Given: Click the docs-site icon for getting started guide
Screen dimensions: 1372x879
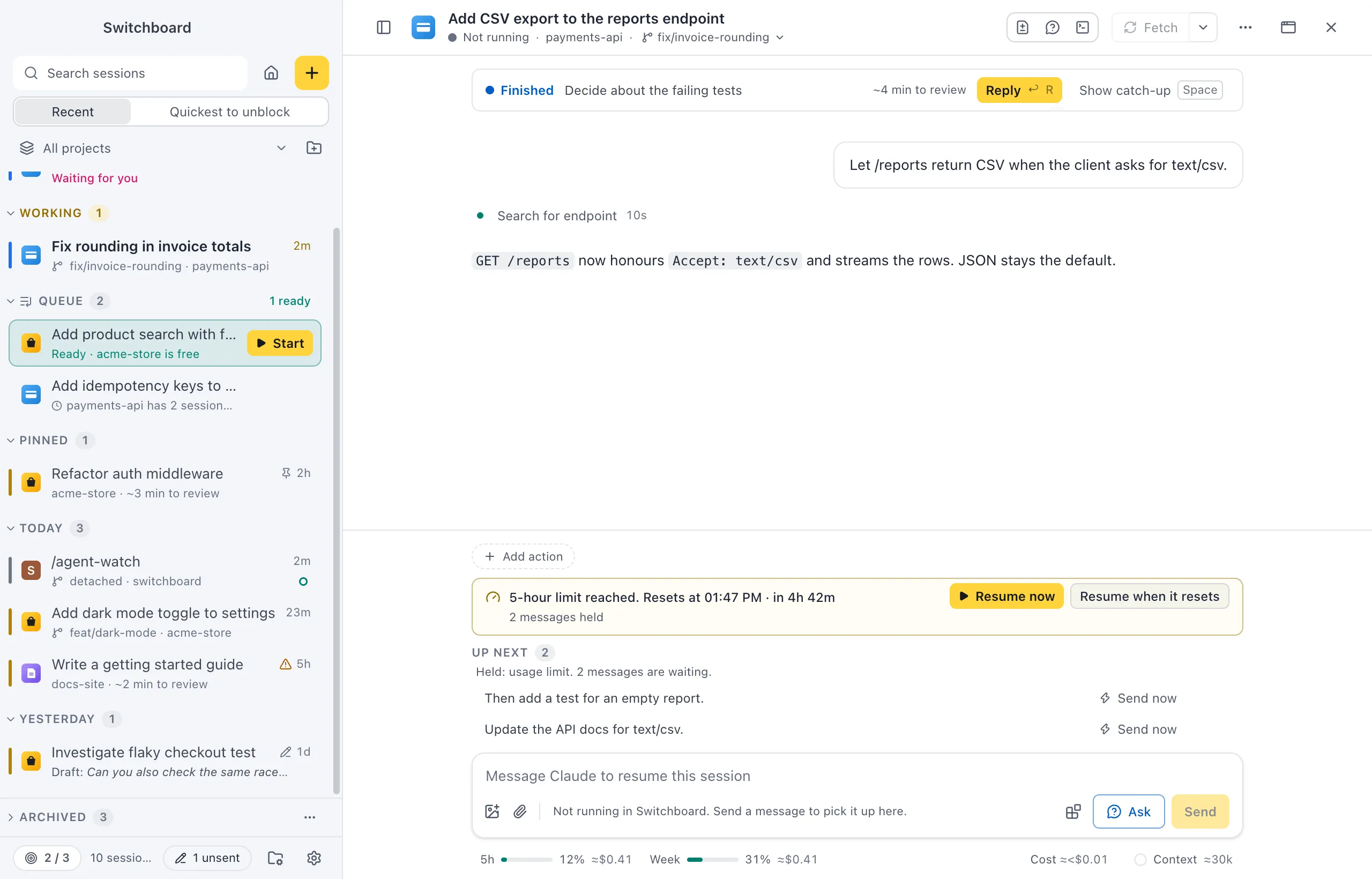Looking at the screenshot, I should point(31,674).
